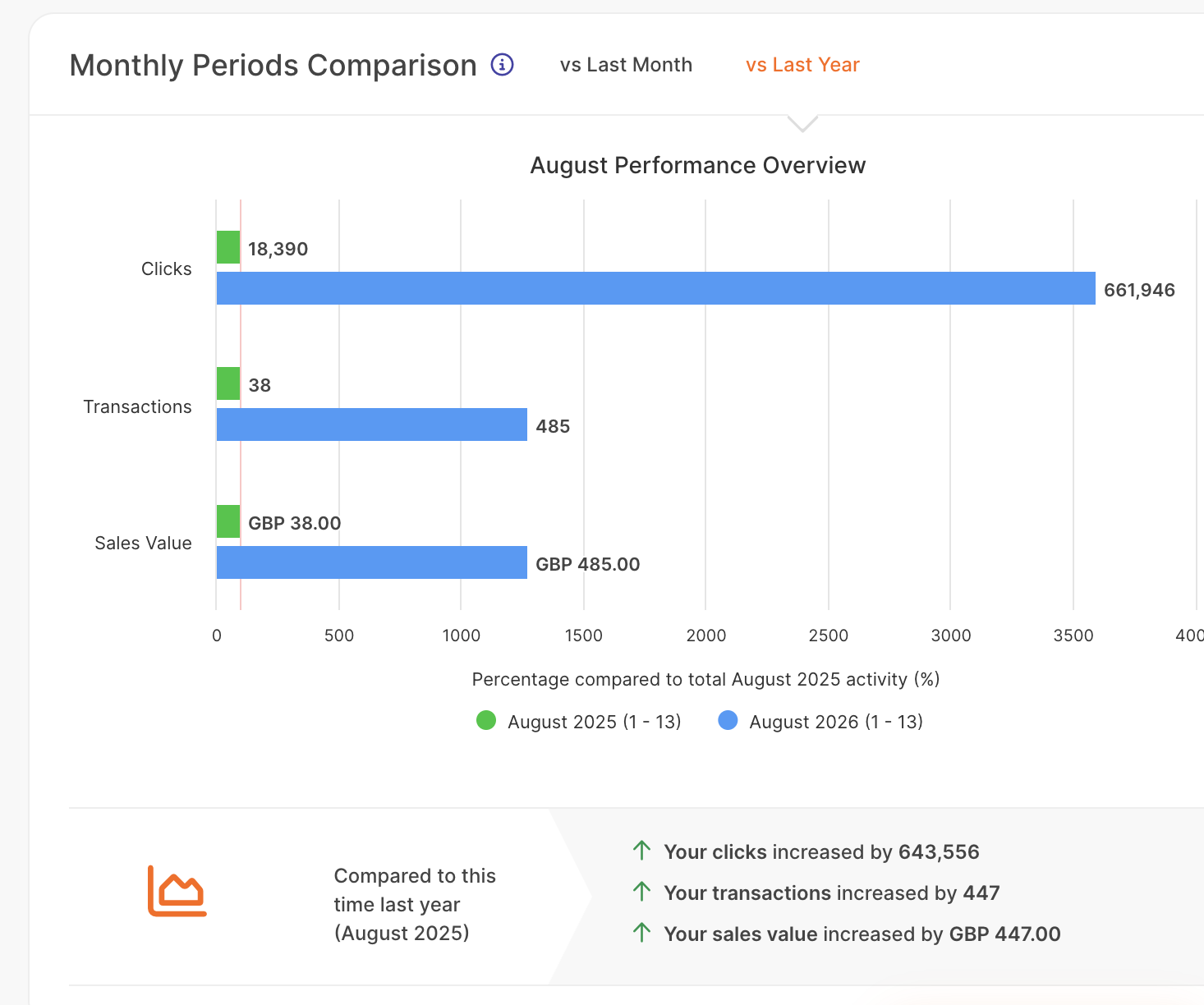Viewport: 1204px width, 1005px height.
Task: Click the green Transactions bar showing 38
Action: tap(228, 383)
